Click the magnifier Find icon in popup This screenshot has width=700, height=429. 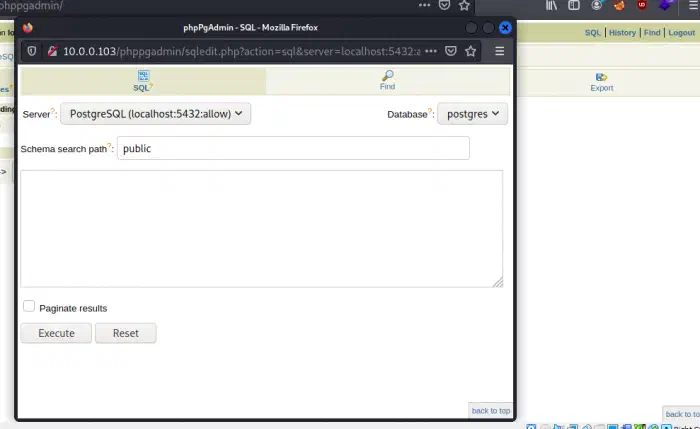388,75
